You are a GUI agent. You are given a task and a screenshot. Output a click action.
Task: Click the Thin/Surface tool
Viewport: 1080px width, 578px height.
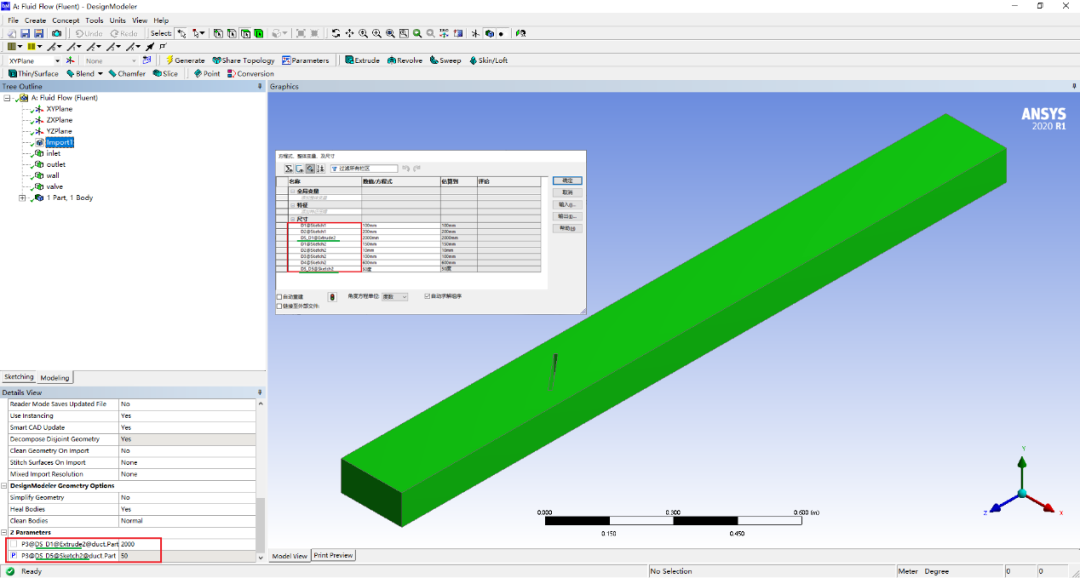[34, 74]
